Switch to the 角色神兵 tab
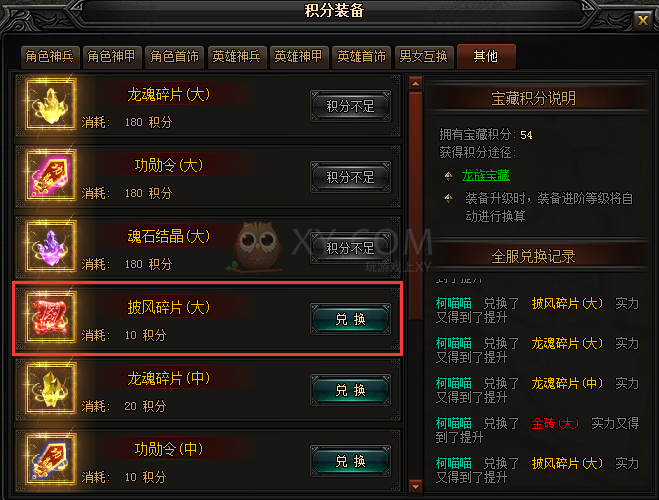The height and width of the screenshot is (500, 659). point(50,57)
